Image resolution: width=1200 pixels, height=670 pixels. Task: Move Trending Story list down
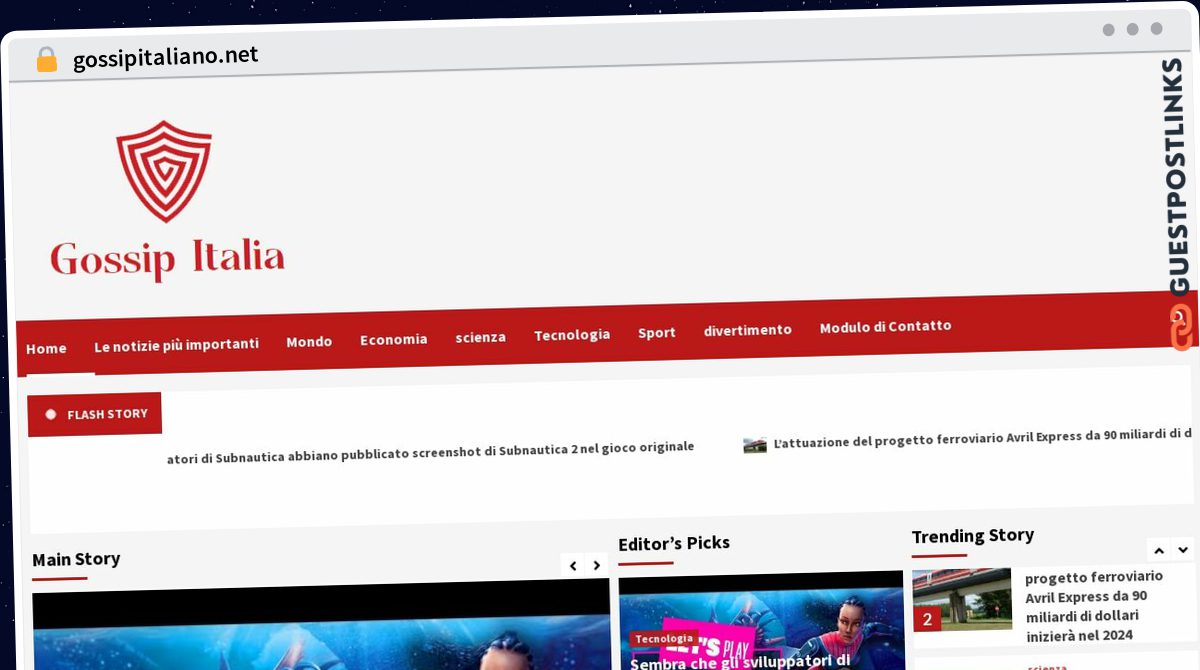point(1183,549)
